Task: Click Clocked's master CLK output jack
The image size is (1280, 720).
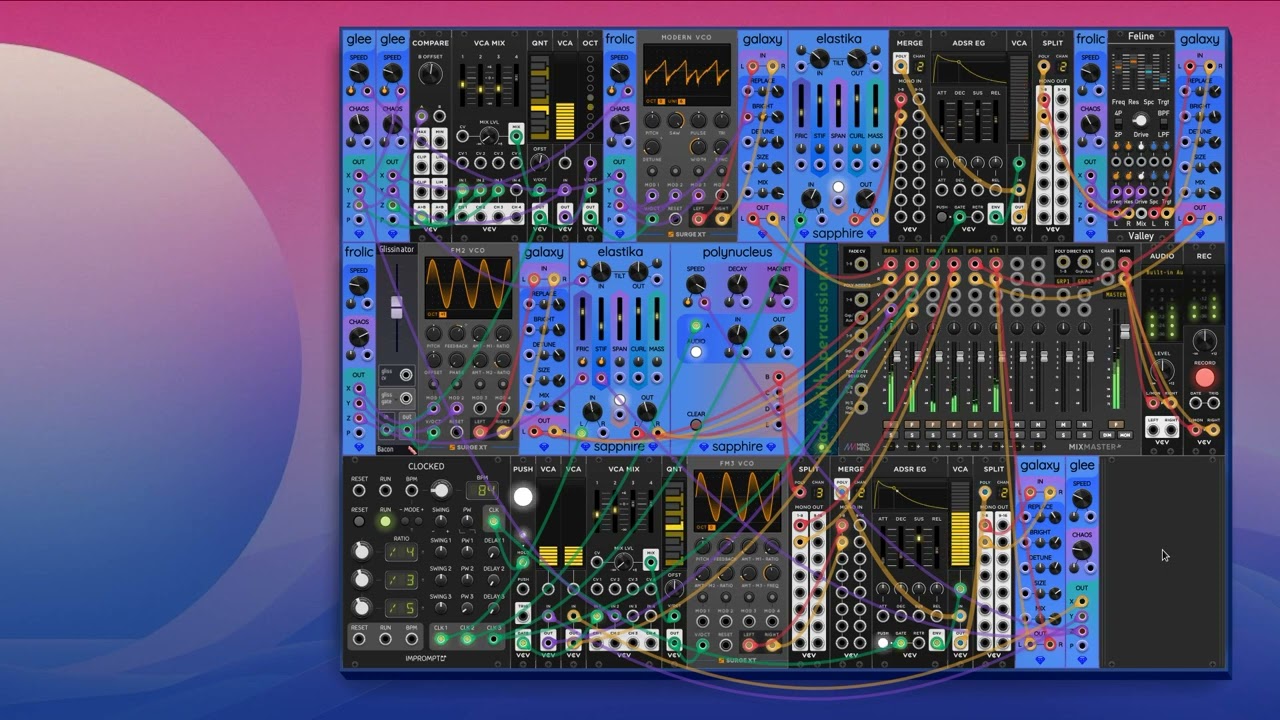Action: pyautogui.click(x=494, y=521)
